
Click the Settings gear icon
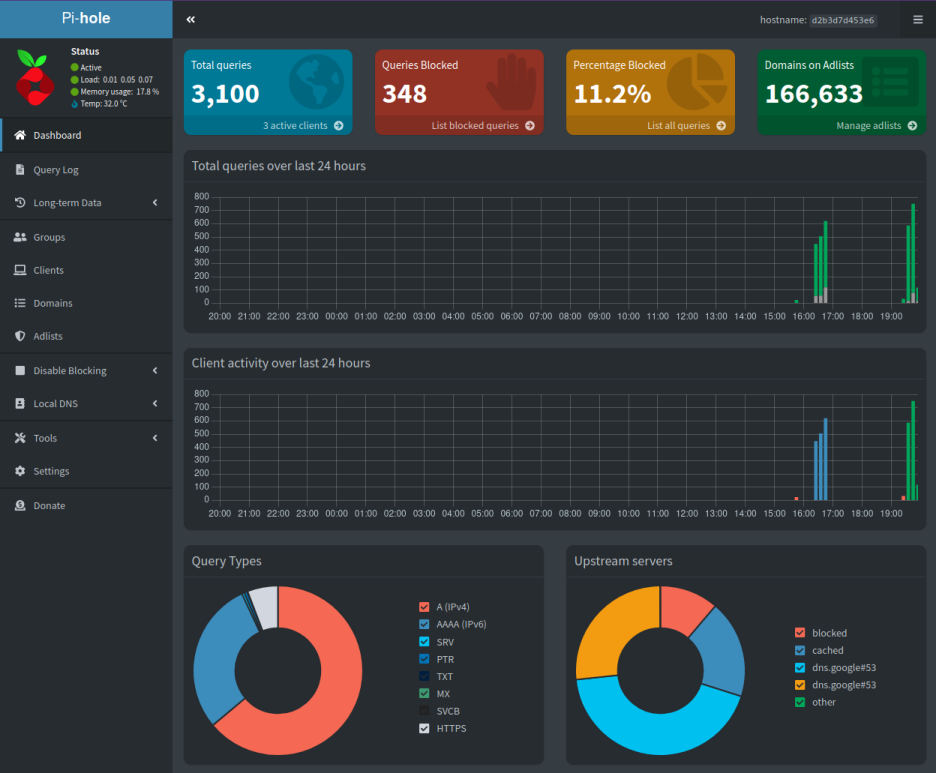21,471
